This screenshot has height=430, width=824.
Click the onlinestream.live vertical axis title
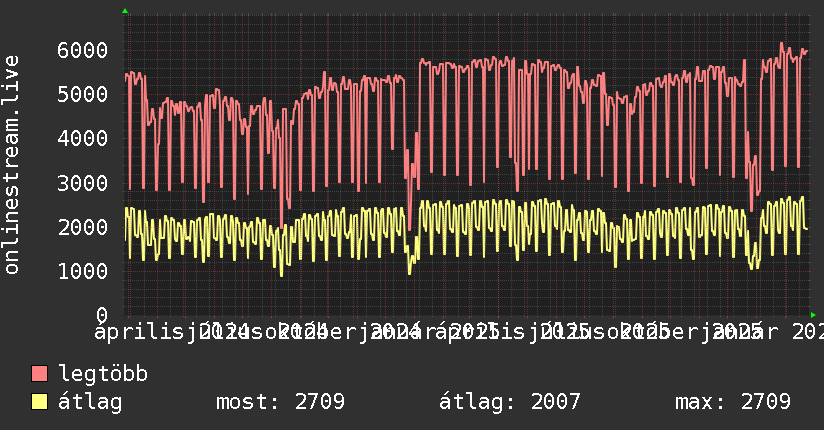11,165
